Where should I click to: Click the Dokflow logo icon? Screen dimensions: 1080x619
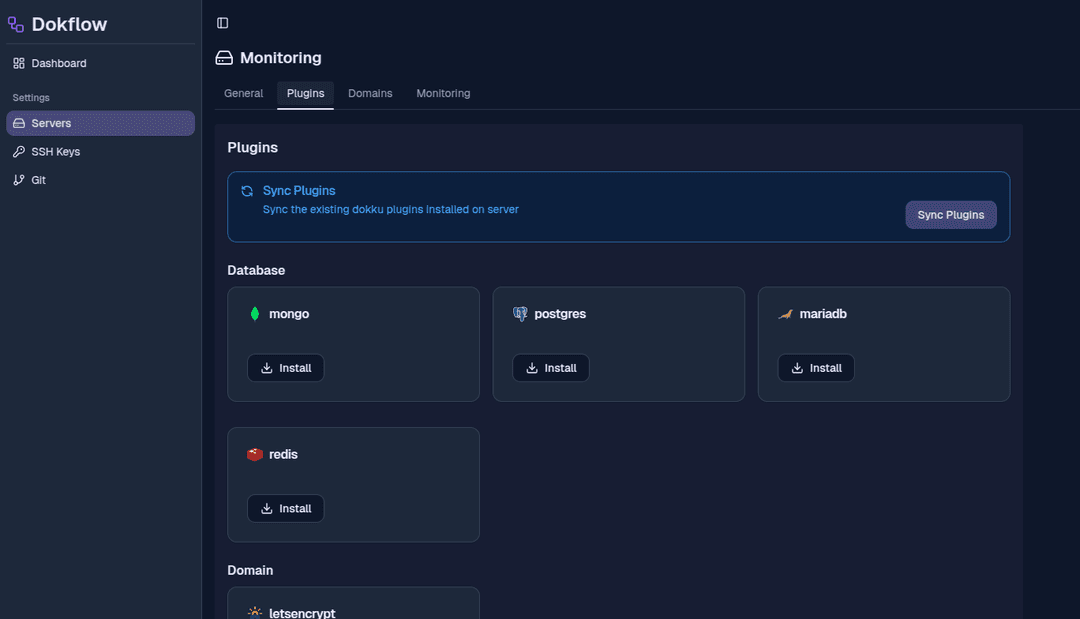pyautogui.click(x=16, y=25)
